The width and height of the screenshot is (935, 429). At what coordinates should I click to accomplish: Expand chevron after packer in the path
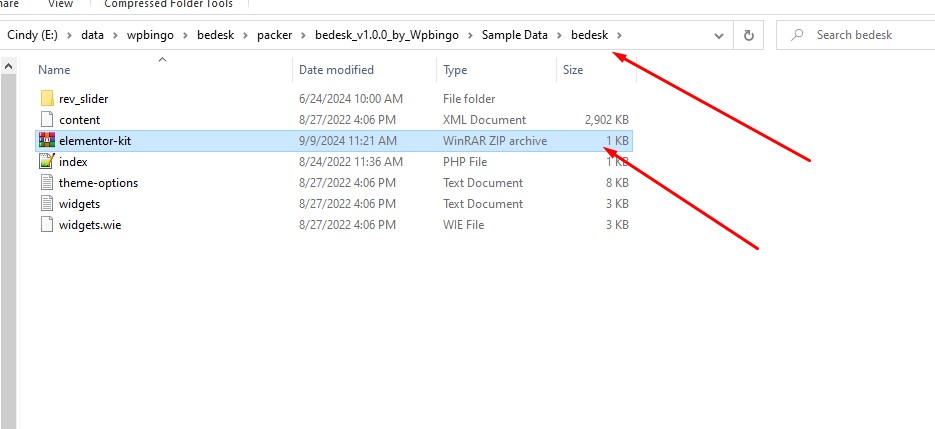pos(304,35)
